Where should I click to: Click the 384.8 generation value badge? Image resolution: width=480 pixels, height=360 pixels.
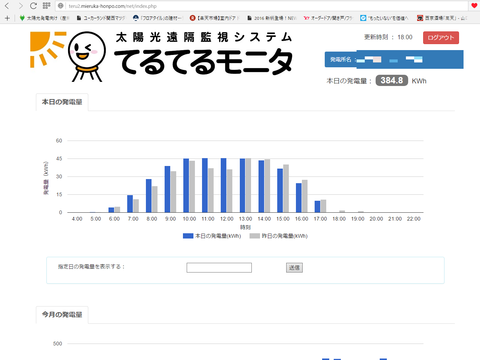coord(392,81)
